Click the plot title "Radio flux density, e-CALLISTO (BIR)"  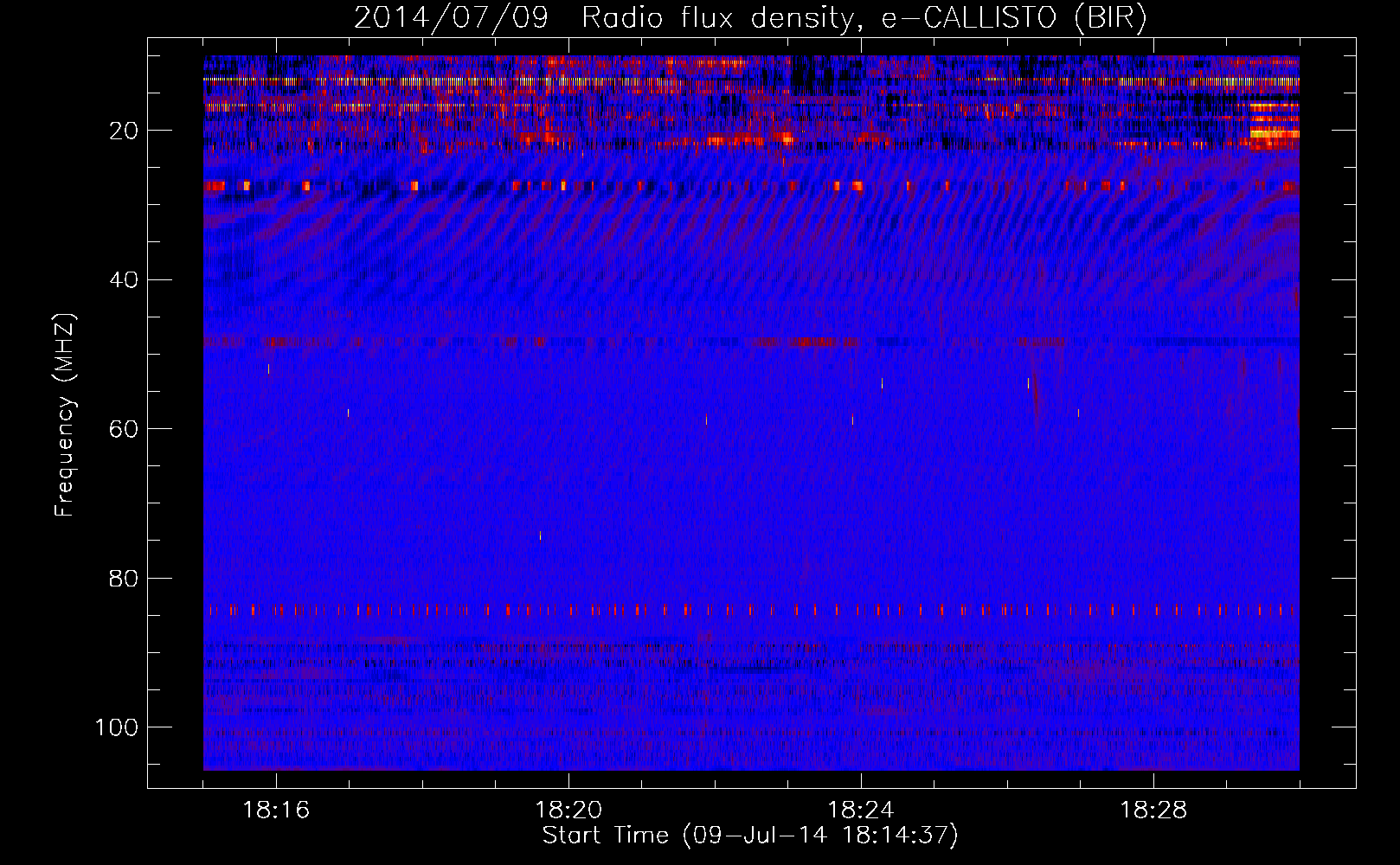864,17
